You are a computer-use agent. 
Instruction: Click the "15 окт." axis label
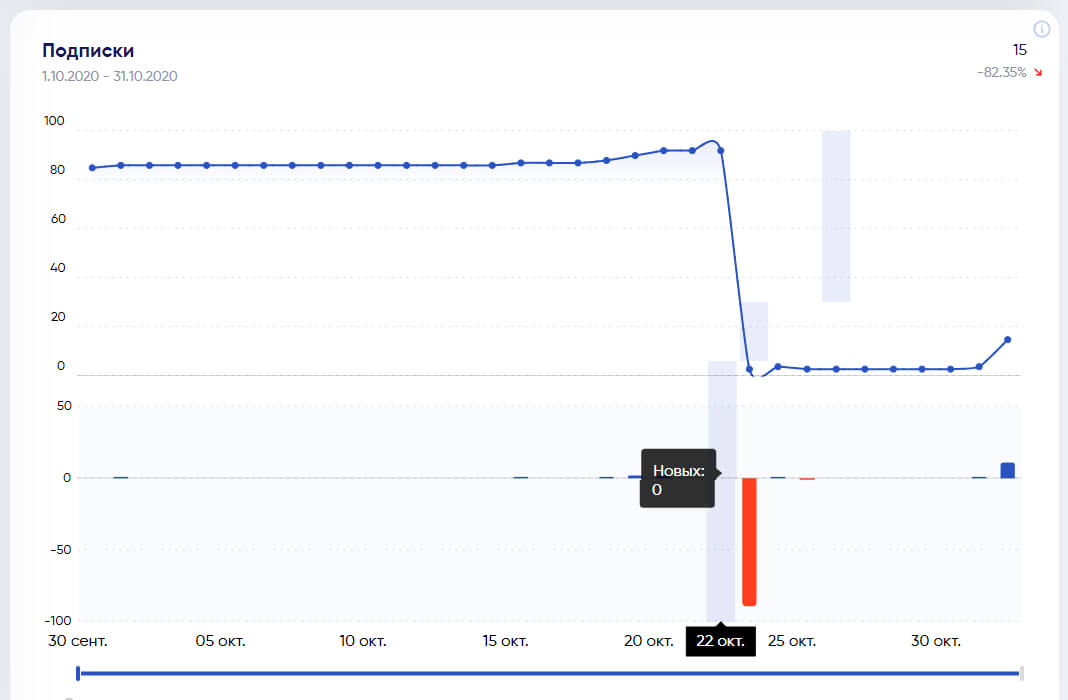[505, 641]
